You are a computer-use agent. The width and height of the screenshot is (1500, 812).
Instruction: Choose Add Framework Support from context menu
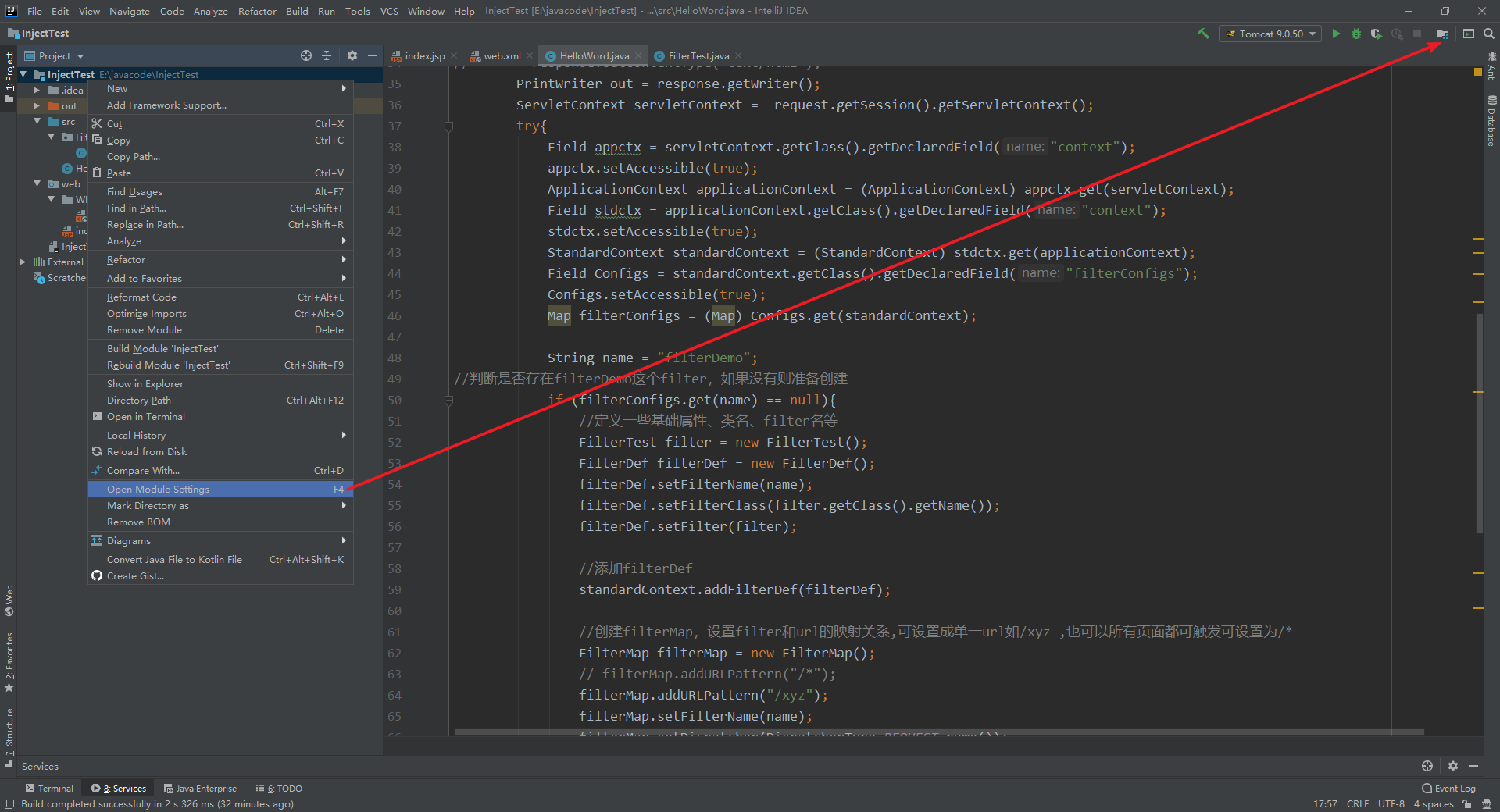point(220,105)
